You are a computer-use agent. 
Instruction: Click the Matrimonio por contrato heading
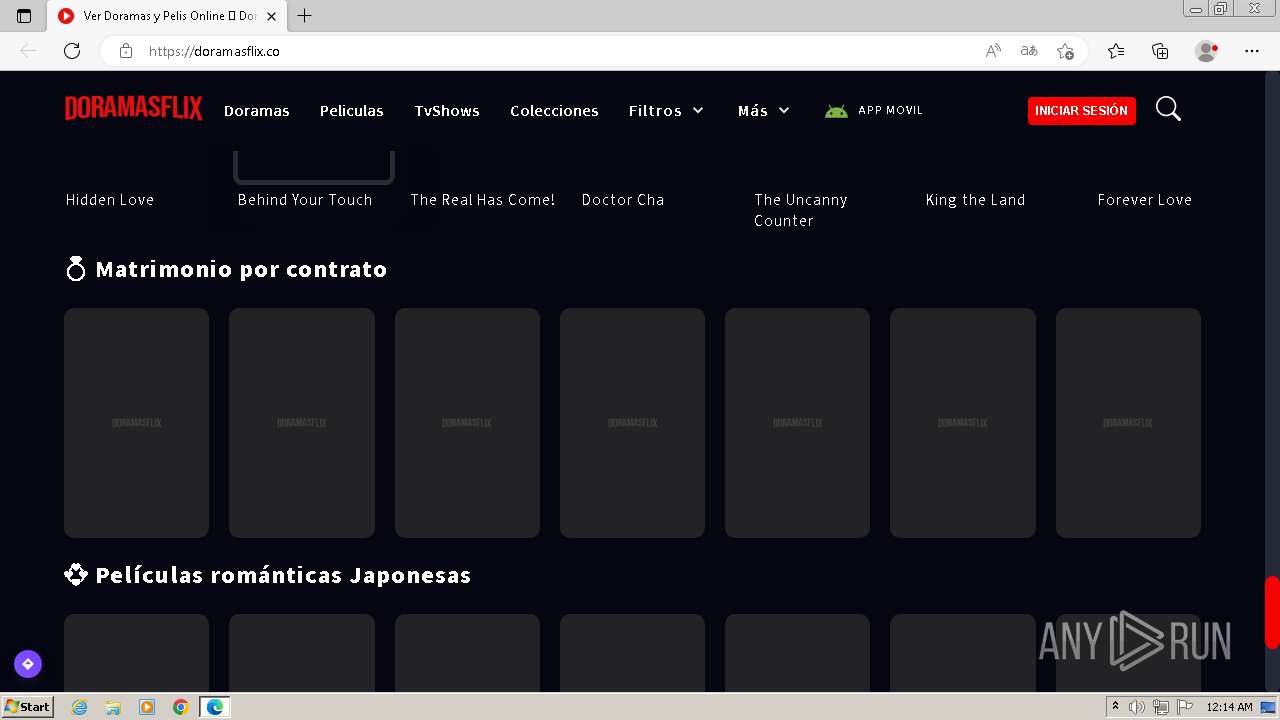241,269
